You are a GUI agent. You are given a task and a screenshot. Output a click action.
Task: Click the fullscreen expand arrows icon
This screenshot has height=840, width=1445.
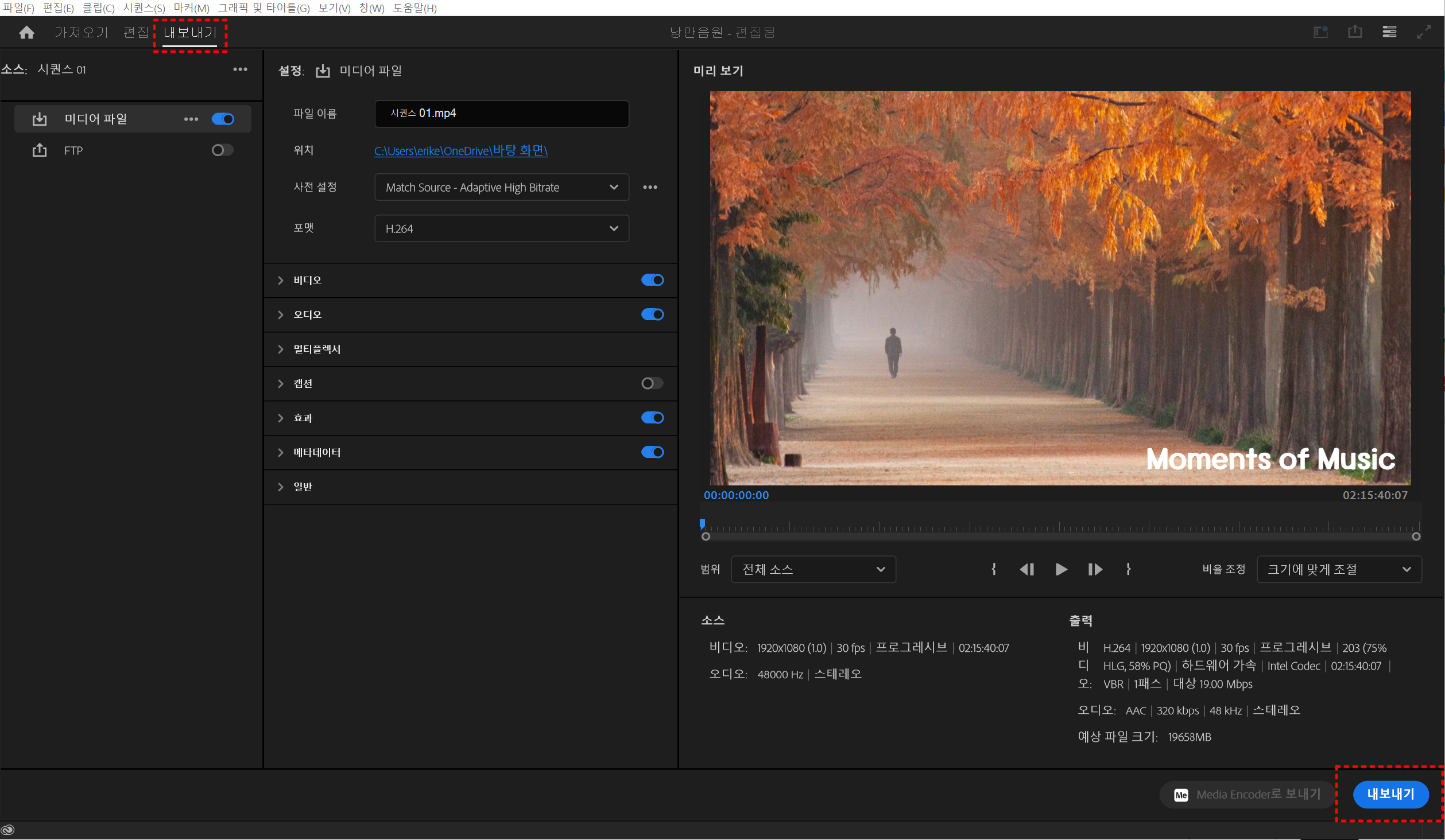click(x=1423, y=32)
